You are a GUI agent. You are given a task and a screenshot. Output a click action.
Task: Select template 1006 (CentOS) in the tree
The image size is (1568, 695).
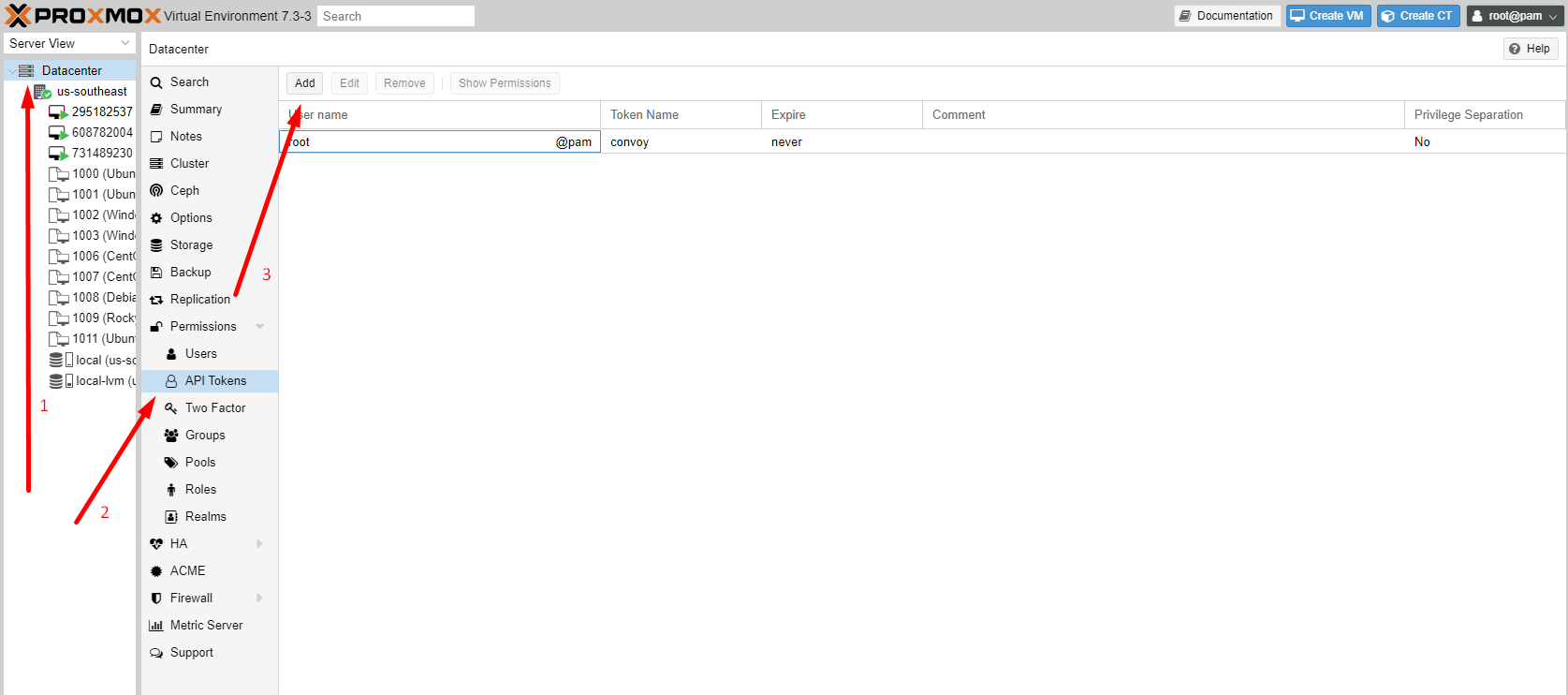92,256
